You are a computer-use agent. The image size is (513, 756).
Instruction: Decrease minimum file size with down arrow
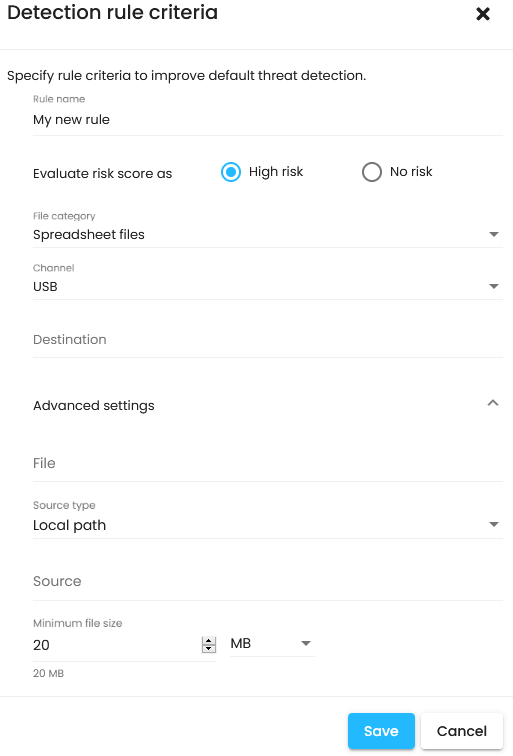(x=209, y=648)
